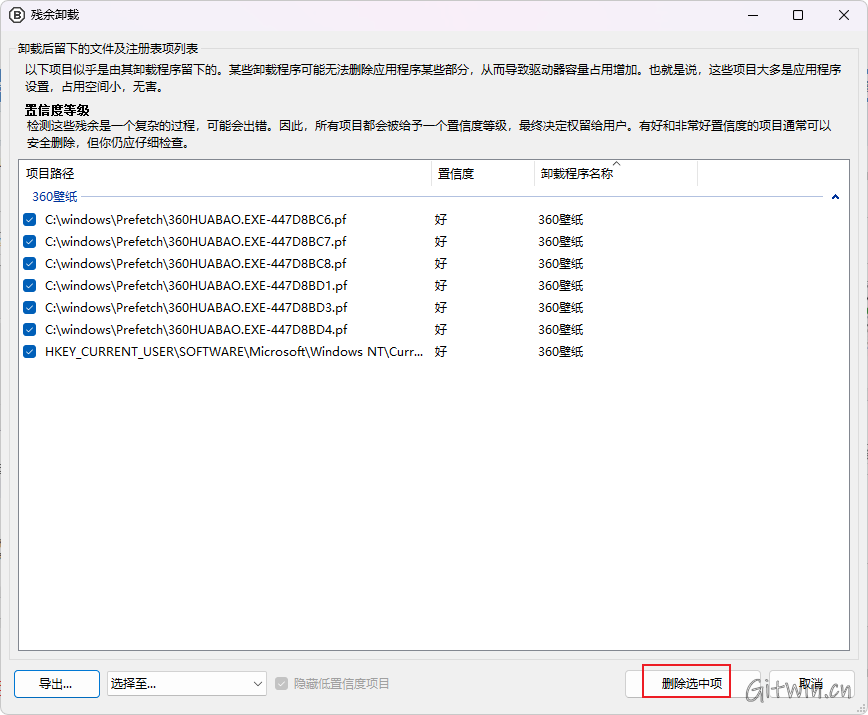This screenshot has height=715, width=868.
Task: Select path text 360HUABAO.EXE-447D8BD1.pf
Action: click(x=196, y=286)
